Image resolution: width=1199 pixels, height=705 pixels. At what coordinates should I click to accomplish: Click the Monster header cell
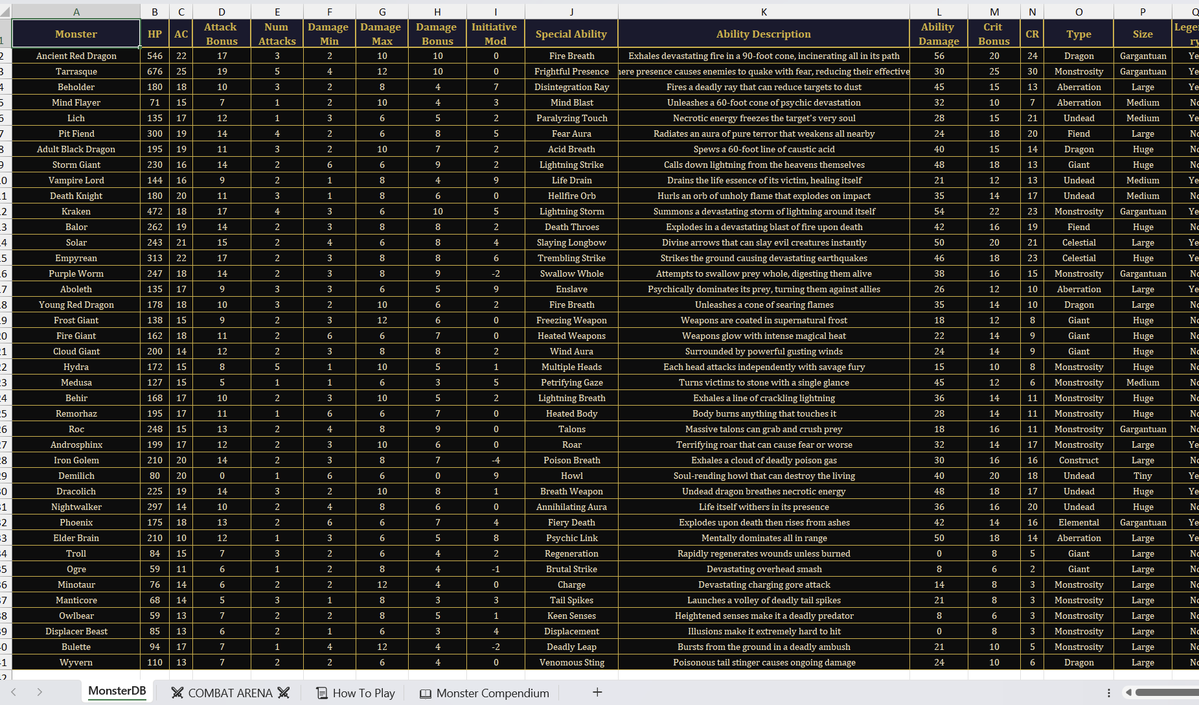coord(76,34)
